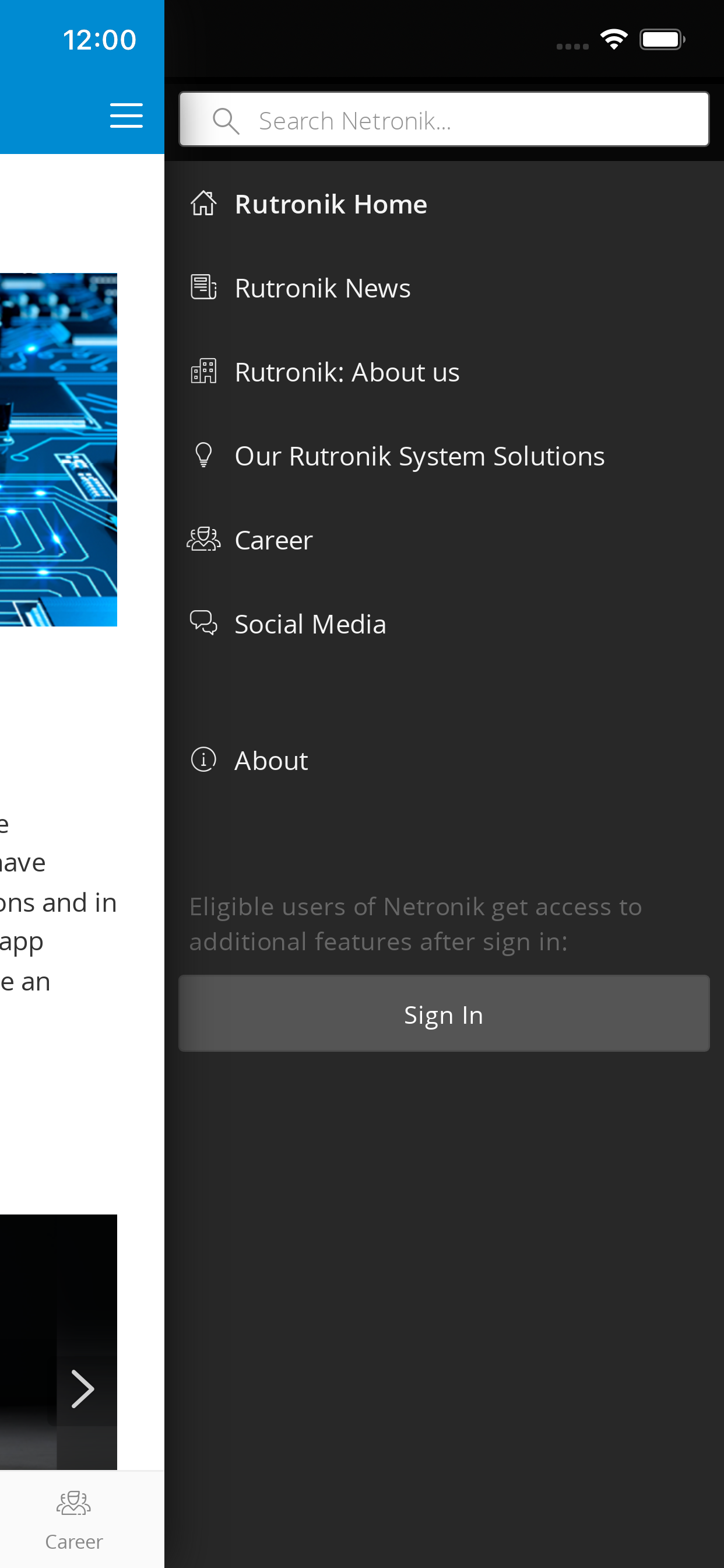This screenshot has width=724, height=1568.
Task: Open the Career tab in bottom bar
Action: pos(73,1520)
